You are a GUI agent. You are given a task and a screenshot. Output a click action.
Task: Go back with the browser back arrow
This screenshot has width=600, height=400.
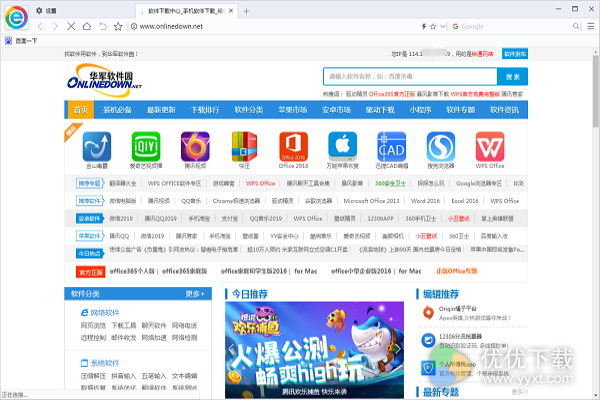click(x=41, y=26)
